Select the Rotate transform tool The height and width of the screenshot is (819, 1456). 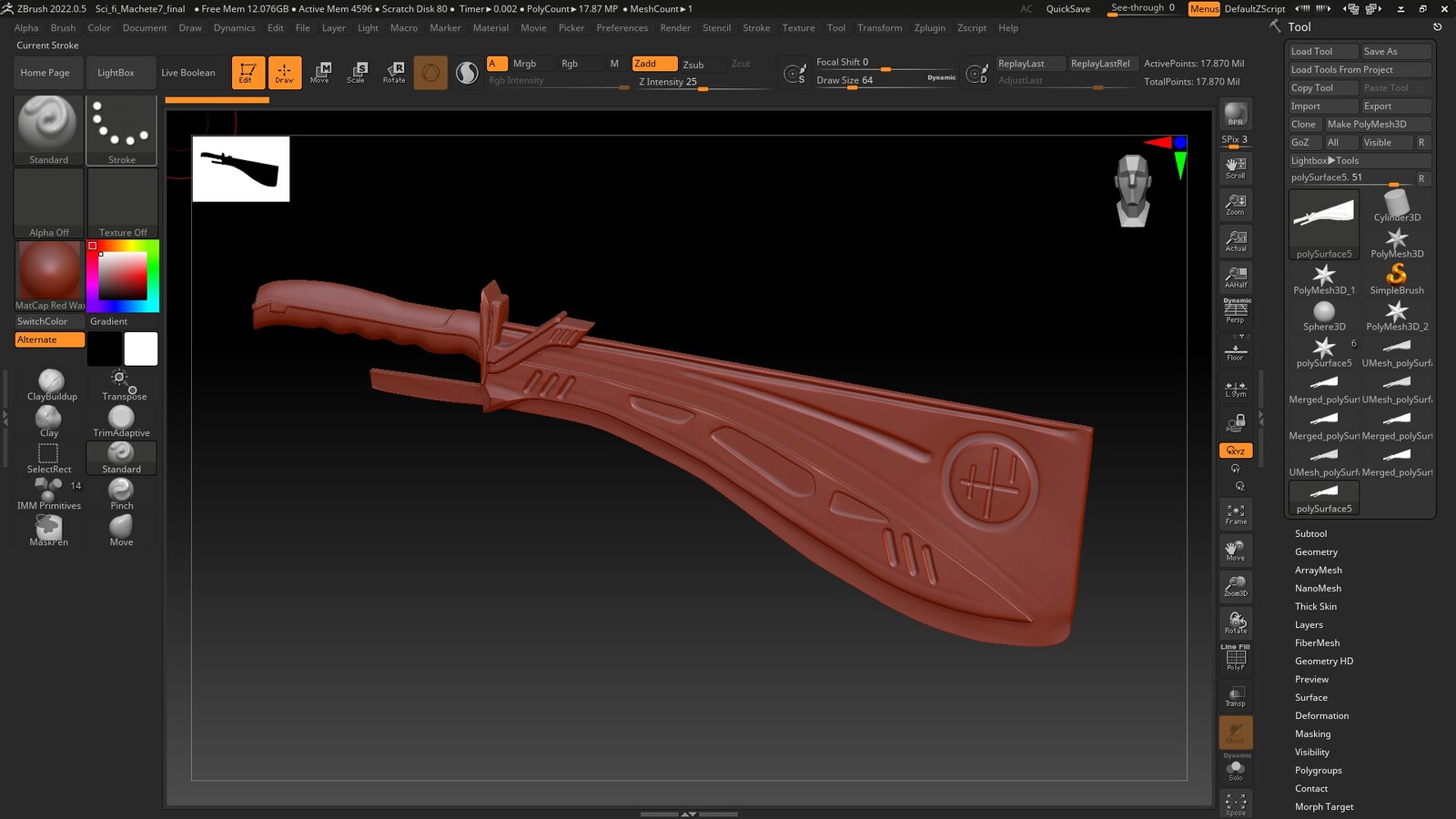[x=394, y=72]
